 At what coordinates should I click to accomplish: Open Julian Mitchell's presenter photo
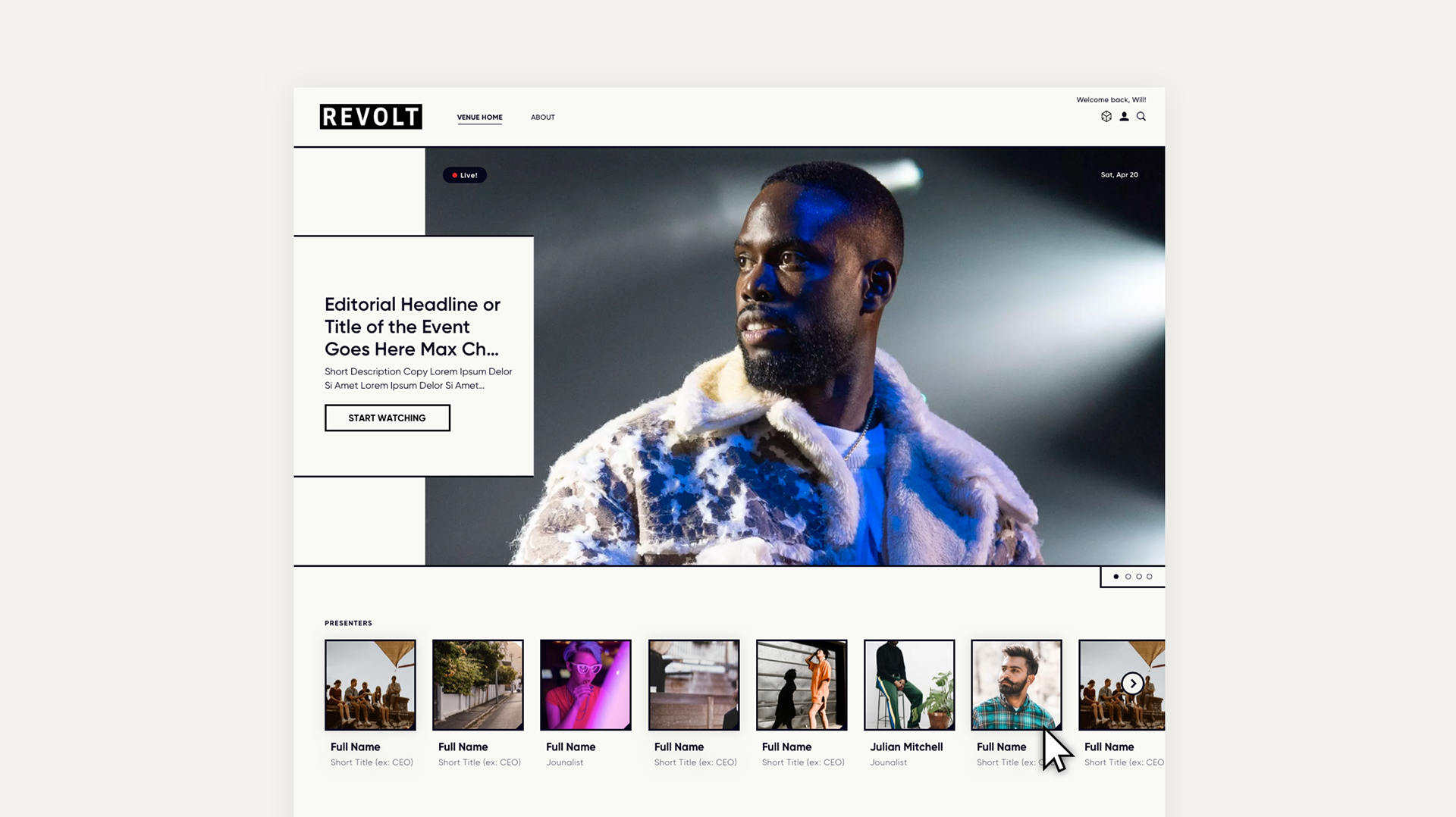909,685
